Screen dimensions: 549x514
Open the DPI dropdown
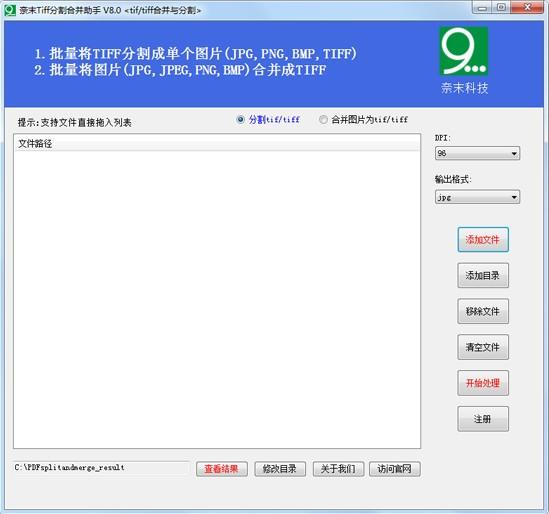477,153
